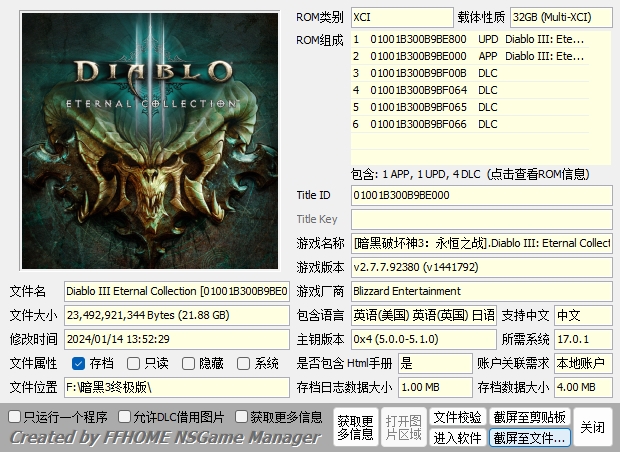
Task: Select DLC row 01001B300B9BF065
Action: point(470,108)
